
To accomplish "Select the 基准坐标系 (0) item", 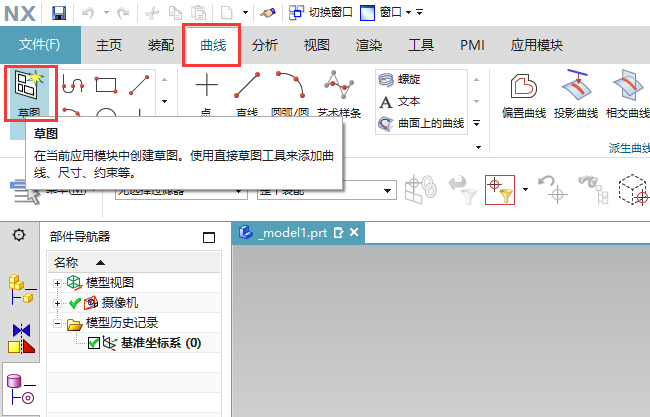I will pyautogui.click(x=161, y=343).
